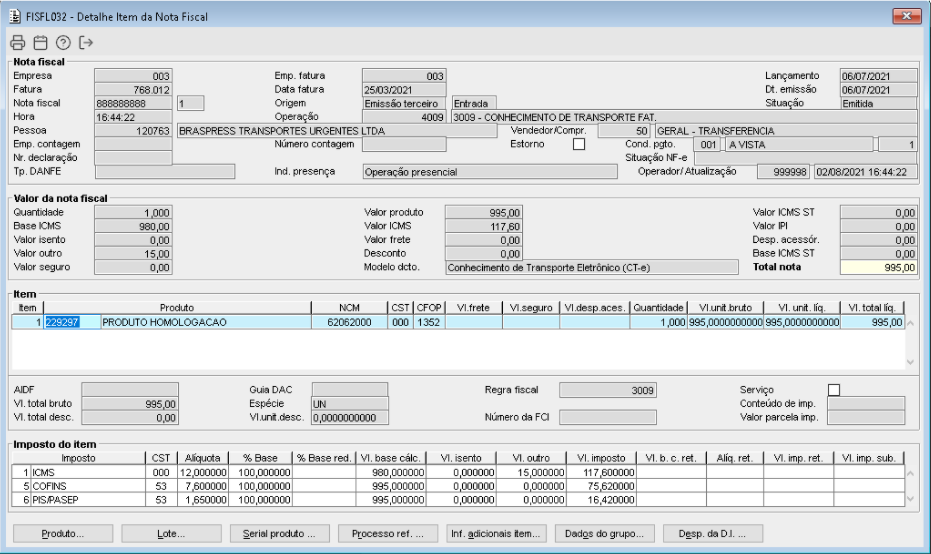Open the calendar icon in toolbar
The width and height of the screenshot is (931, 554).
point(40,43)
